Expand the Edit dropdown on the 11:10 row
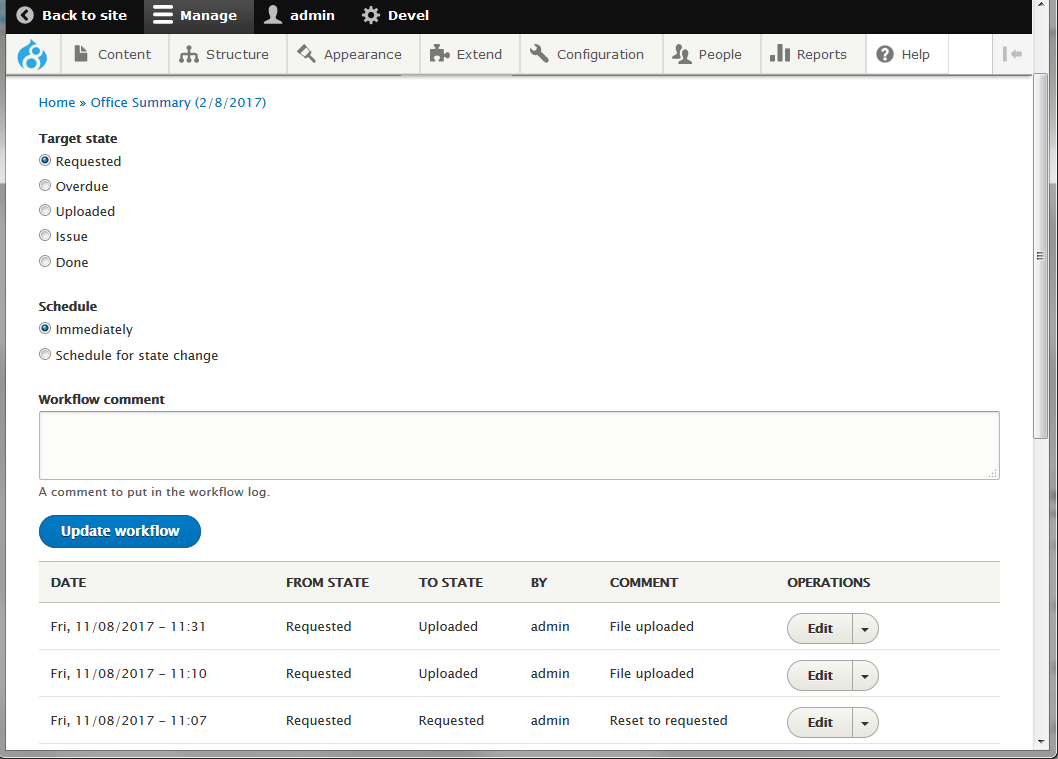The height and width of the screenshot is (759, 1058). [x=865, y=675]
